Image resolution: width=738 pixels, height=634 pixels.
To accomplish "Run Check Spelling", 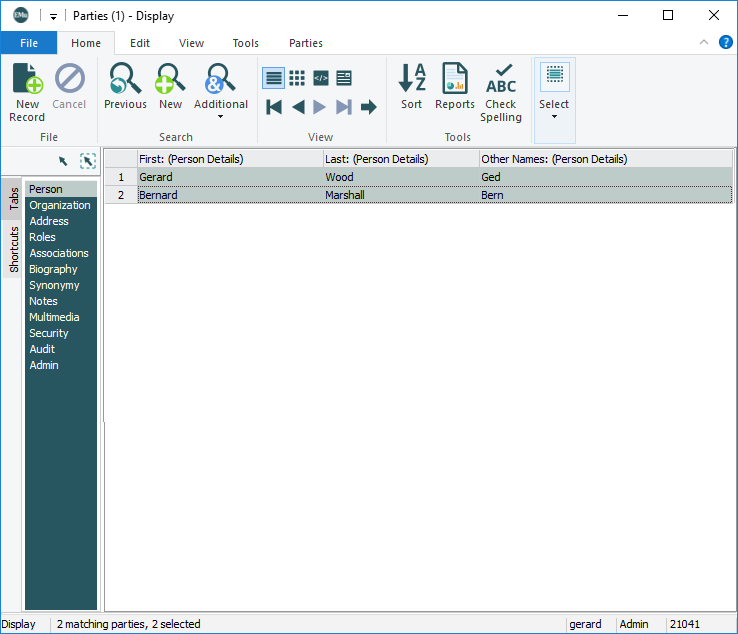I will point(501,80).
